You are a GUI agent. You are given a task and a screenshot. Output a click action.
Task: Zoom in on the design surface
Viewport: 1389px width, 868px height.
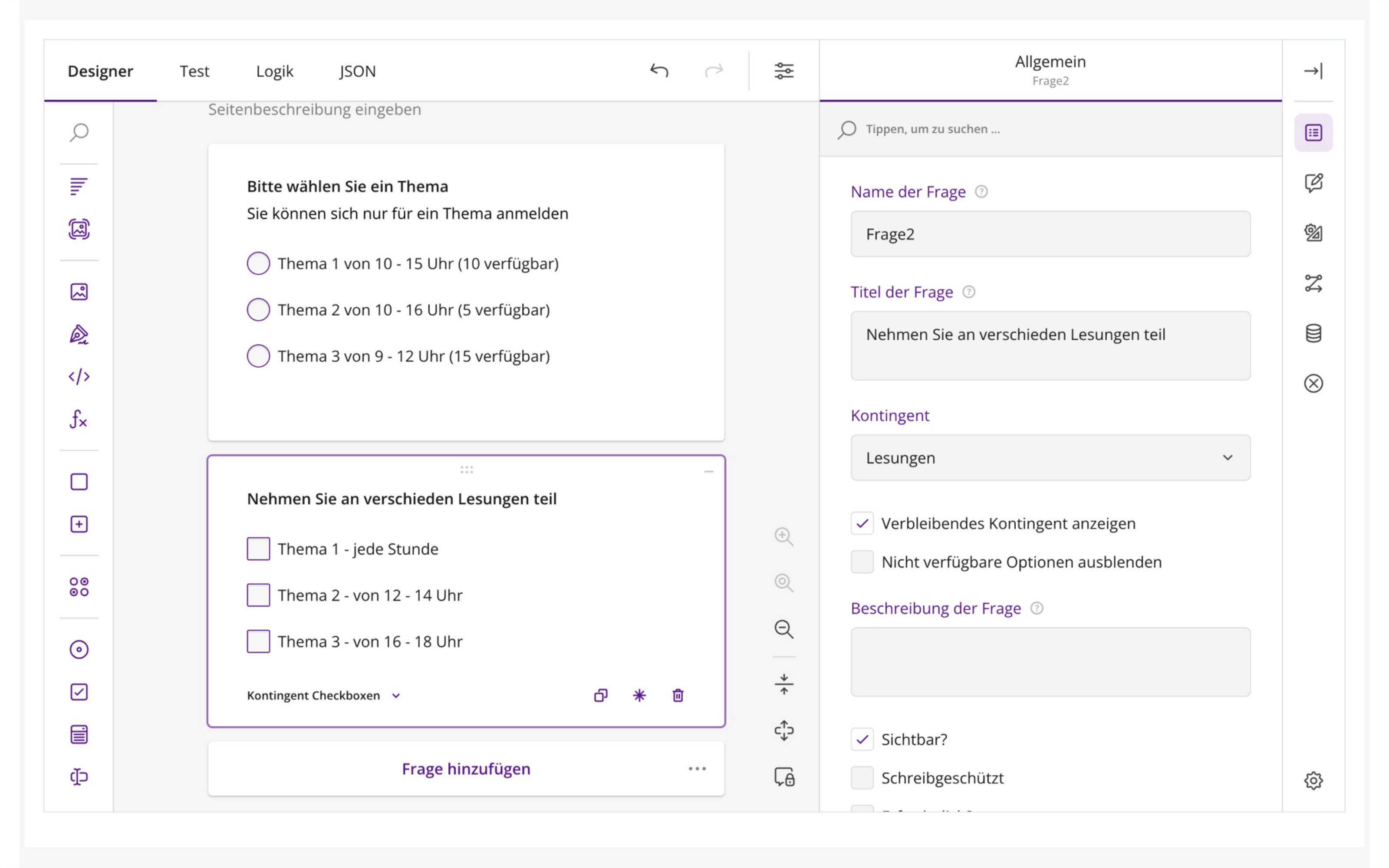click(784, 536)
